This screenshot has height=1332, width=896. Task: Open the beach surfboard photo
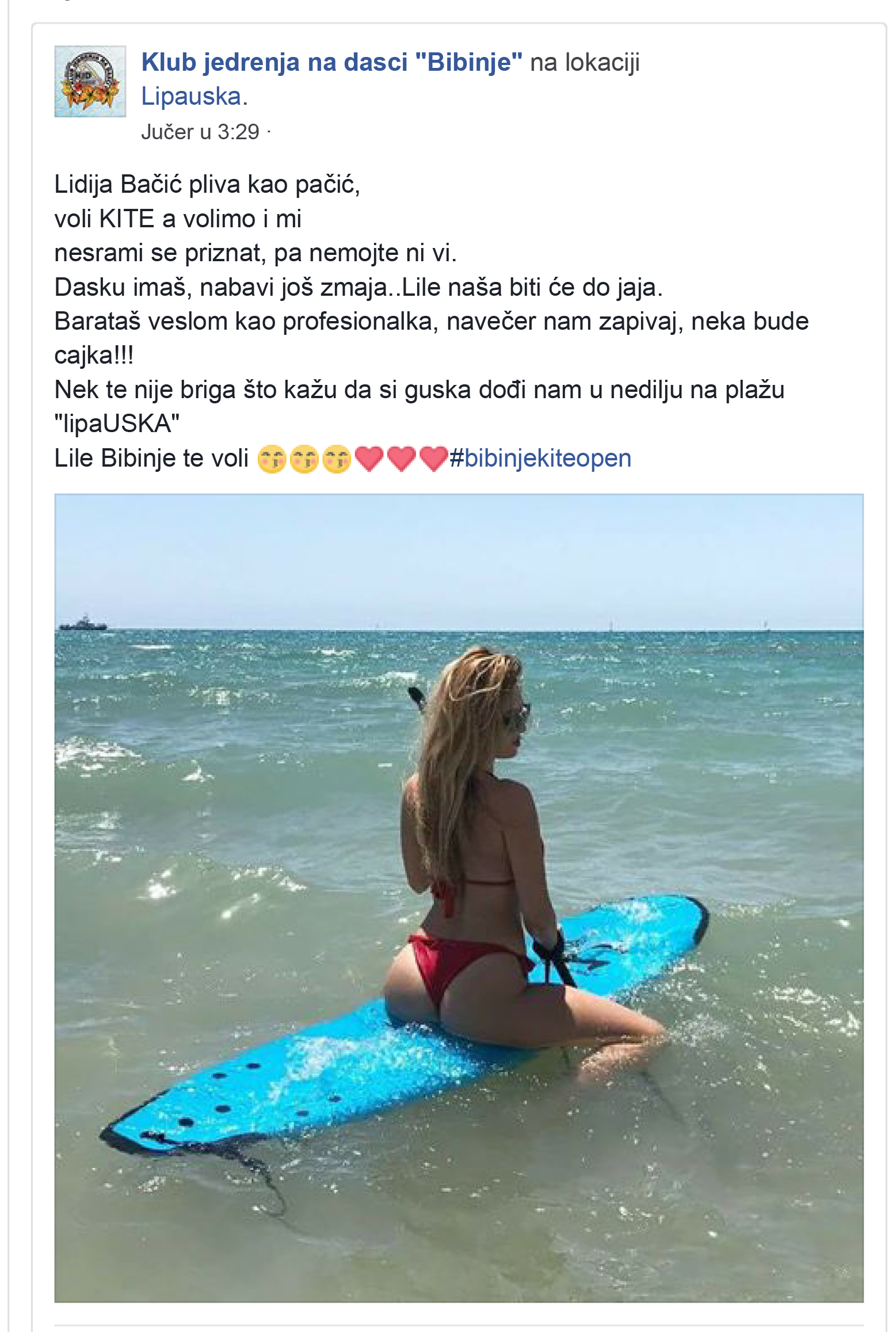tap(459, 898)
